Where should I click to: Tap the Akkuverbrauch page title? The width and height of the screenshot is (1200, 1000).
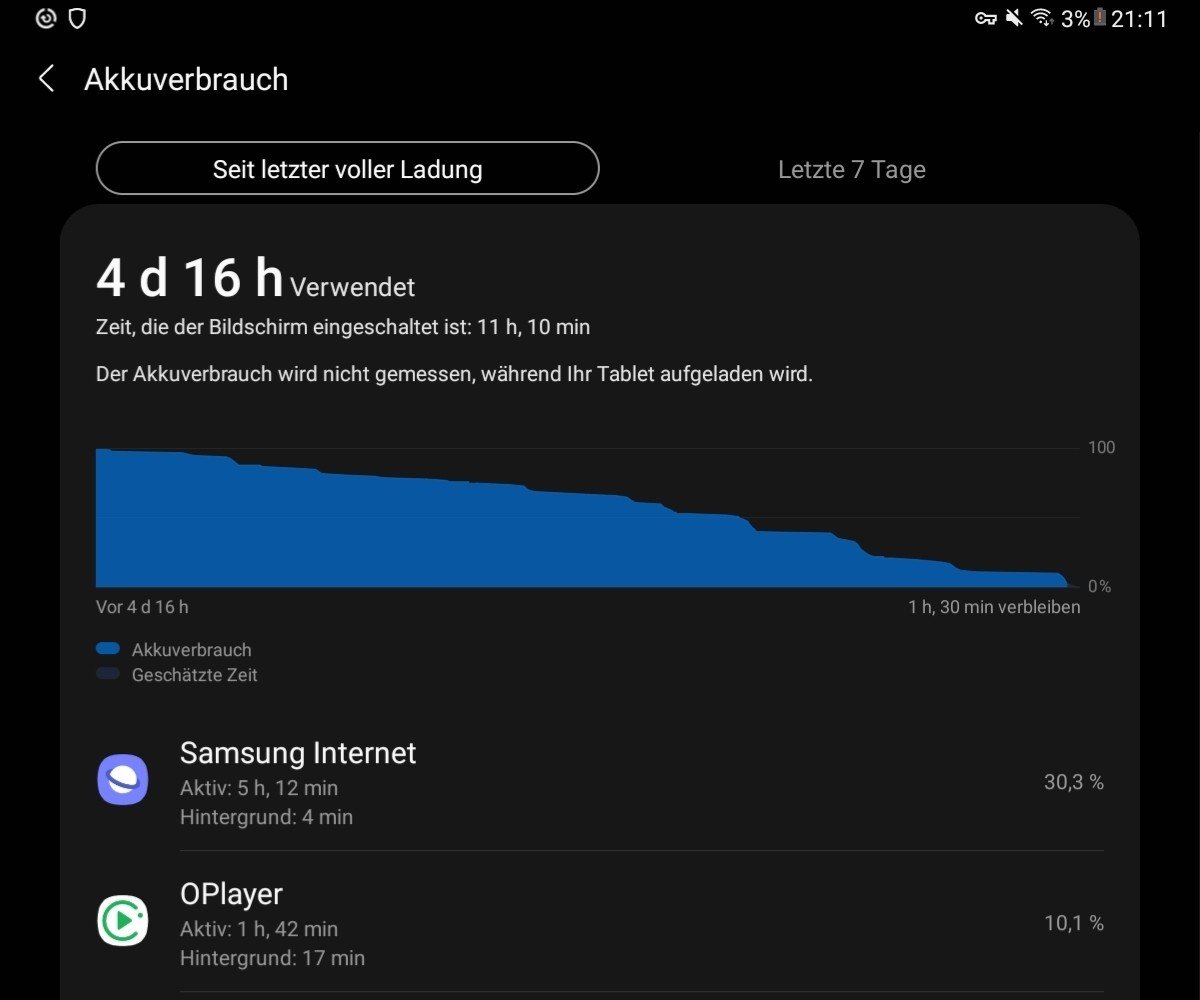tap(186, 79)
